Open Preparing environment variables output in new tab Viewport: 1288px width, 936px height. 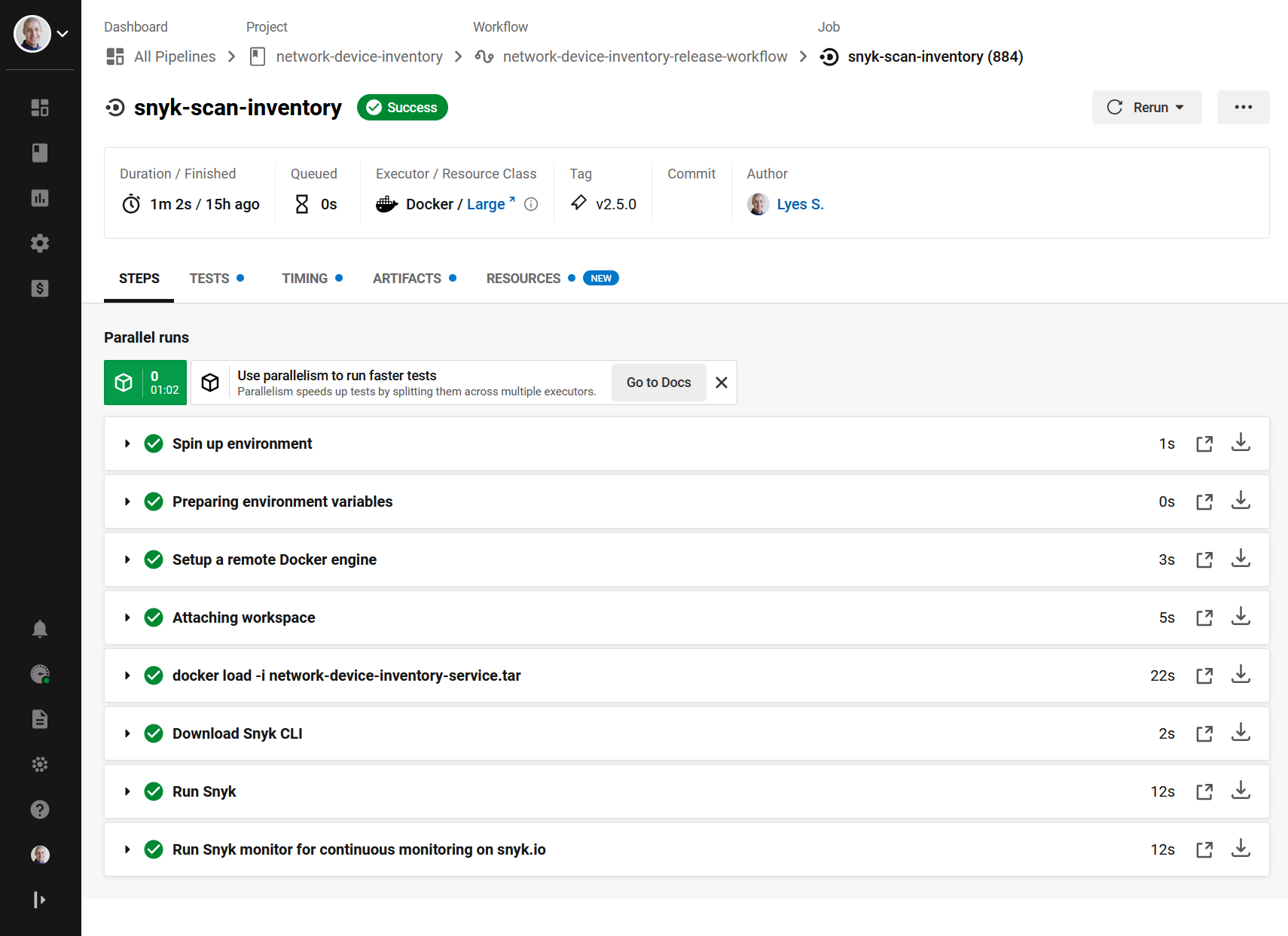coord(1204,502)
